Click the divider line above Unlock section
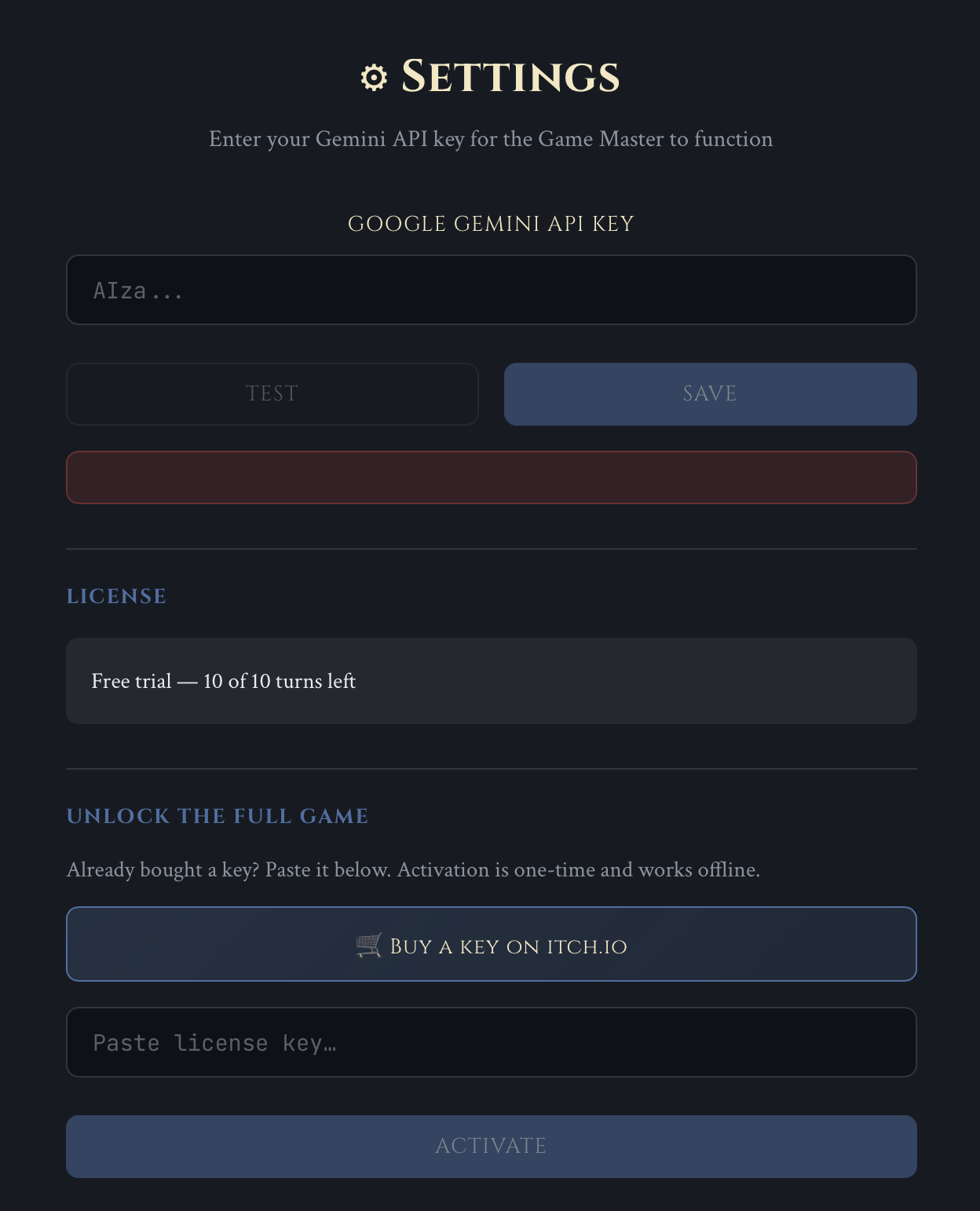The height and width of the screenshot is (1211, 980). click(x=492, y=769)
